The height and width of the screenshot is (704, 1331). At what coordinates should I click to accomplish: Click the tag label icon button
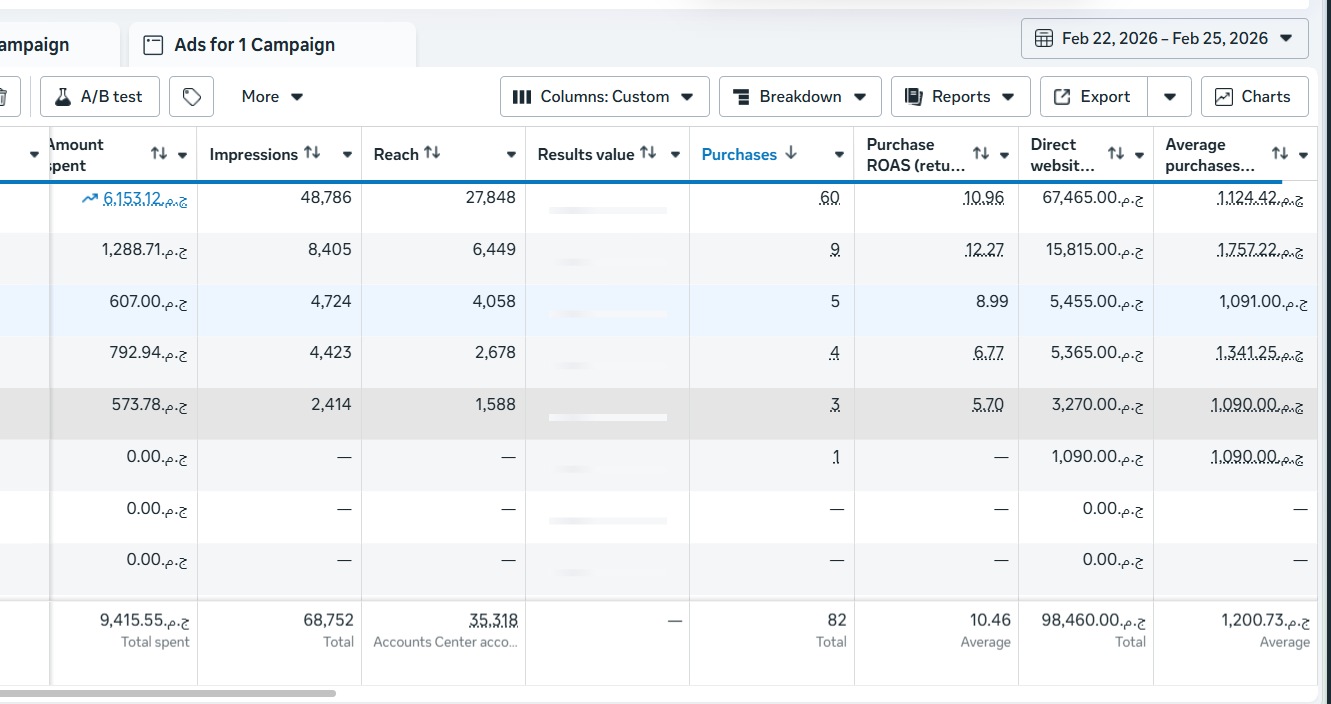click(192, 97)
